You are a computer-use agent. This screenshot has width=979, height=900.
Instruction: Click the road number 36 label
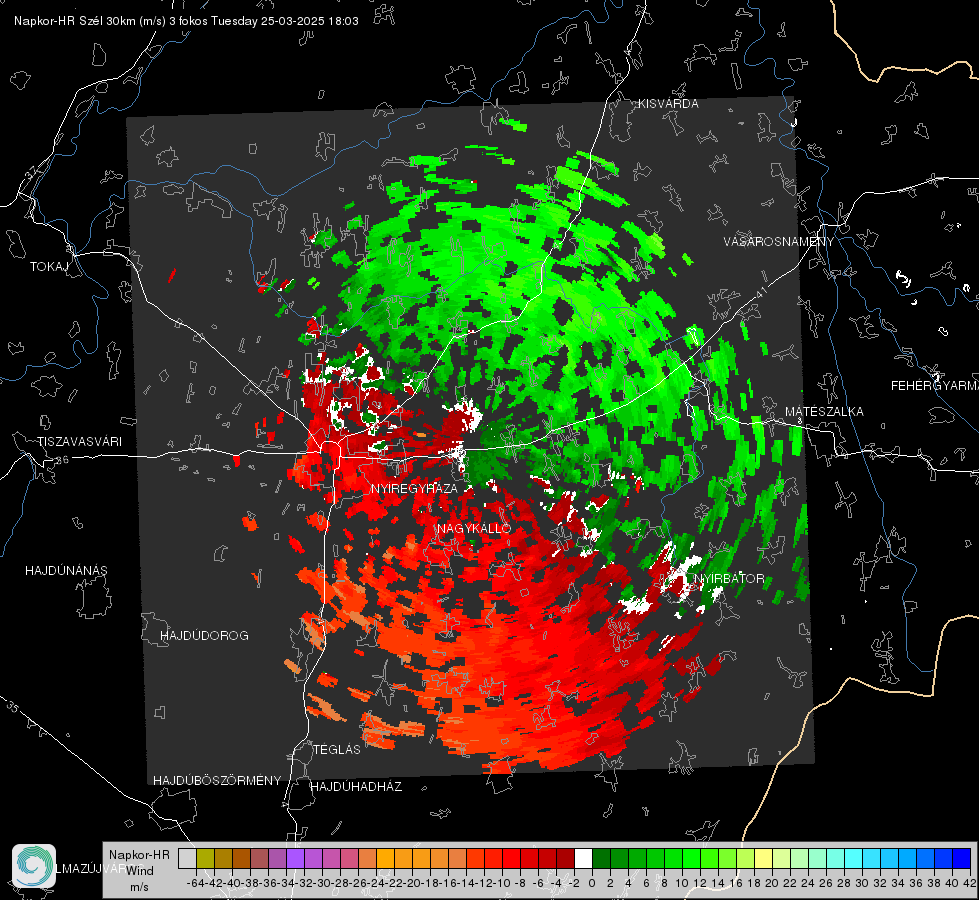[62, 459]
